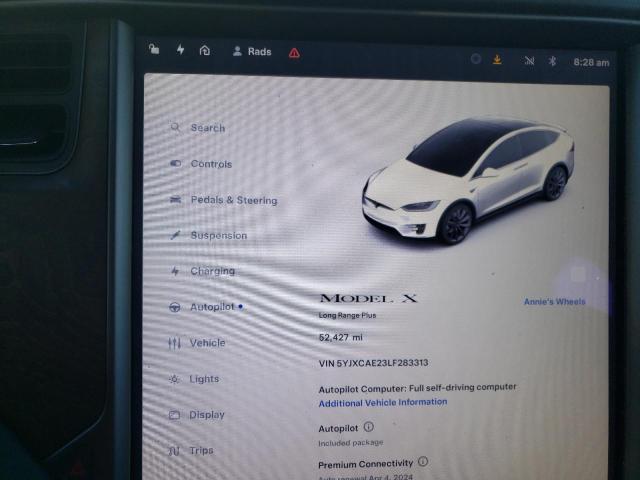Tap the white Model X car image
Screen dimensions: 640x480
point(468,180)
